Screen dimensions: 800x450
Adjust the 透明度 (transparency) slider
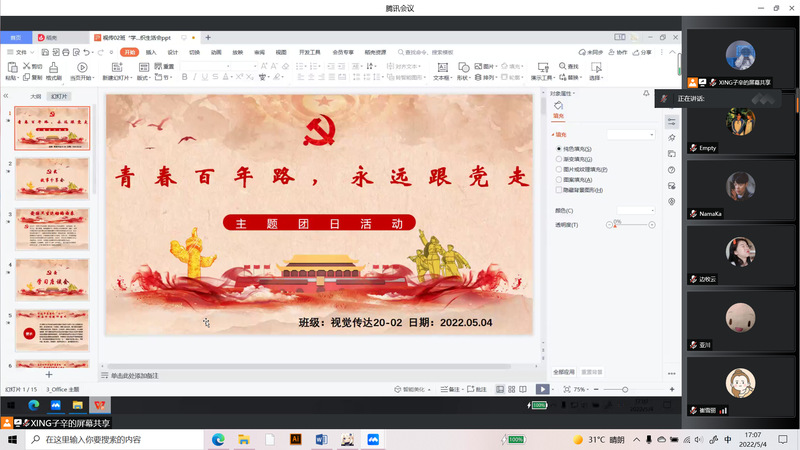pos(630,225)
